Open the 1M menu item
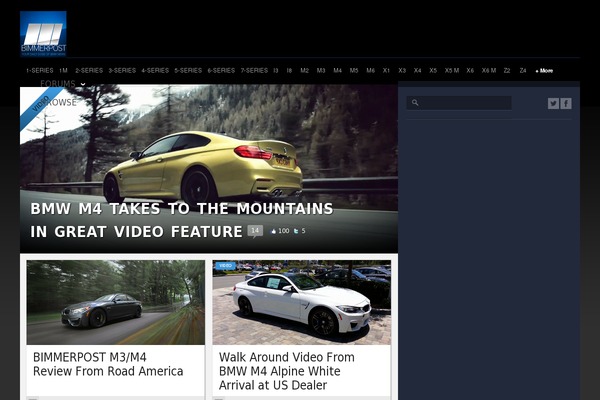The height and width of the screenshot is (400, 600). [x=64, y=70]
